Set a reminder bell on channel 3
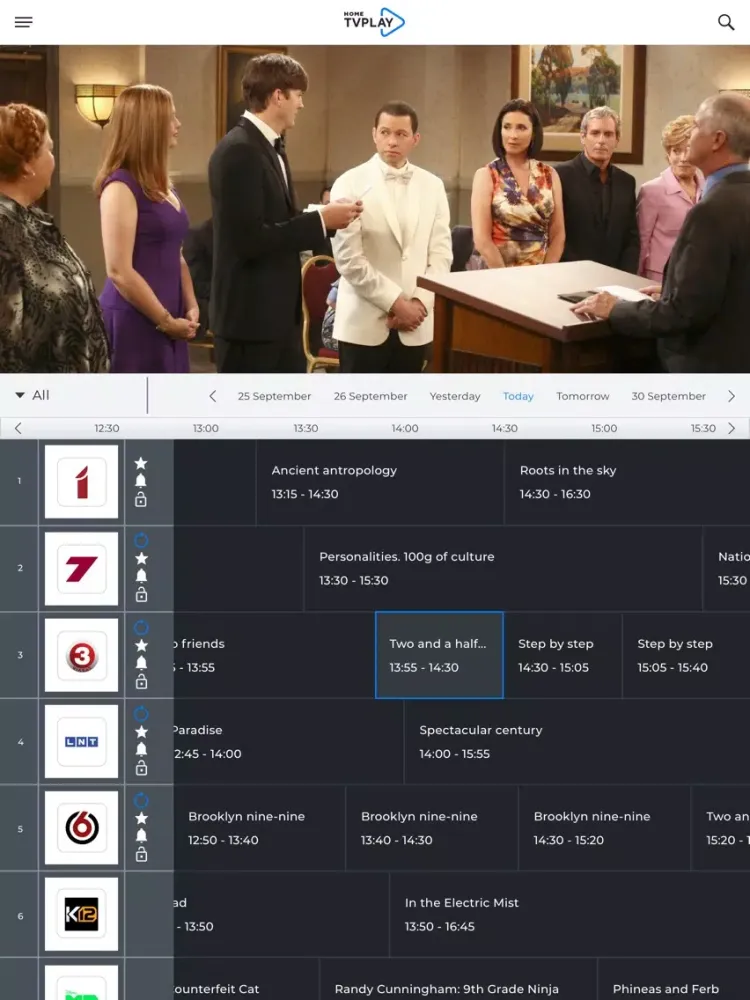Image resolution: width=750 pixels, height=1000 pixels. pyautogui.click(x=141, y=663)
